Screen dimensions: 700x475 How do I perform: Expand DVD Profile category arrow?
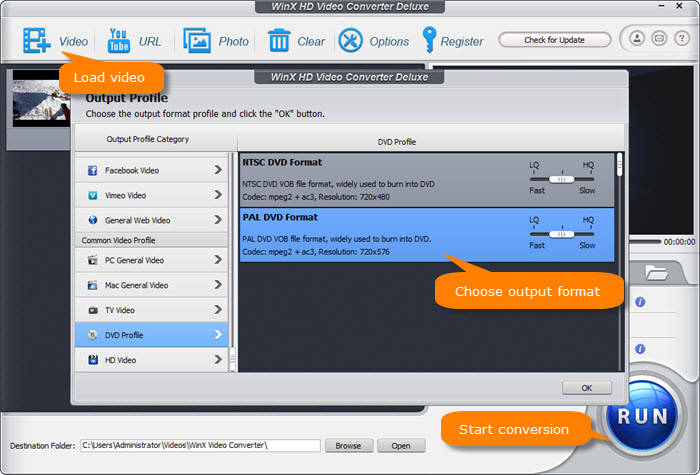pyautogui.click(x=218, y=334)
